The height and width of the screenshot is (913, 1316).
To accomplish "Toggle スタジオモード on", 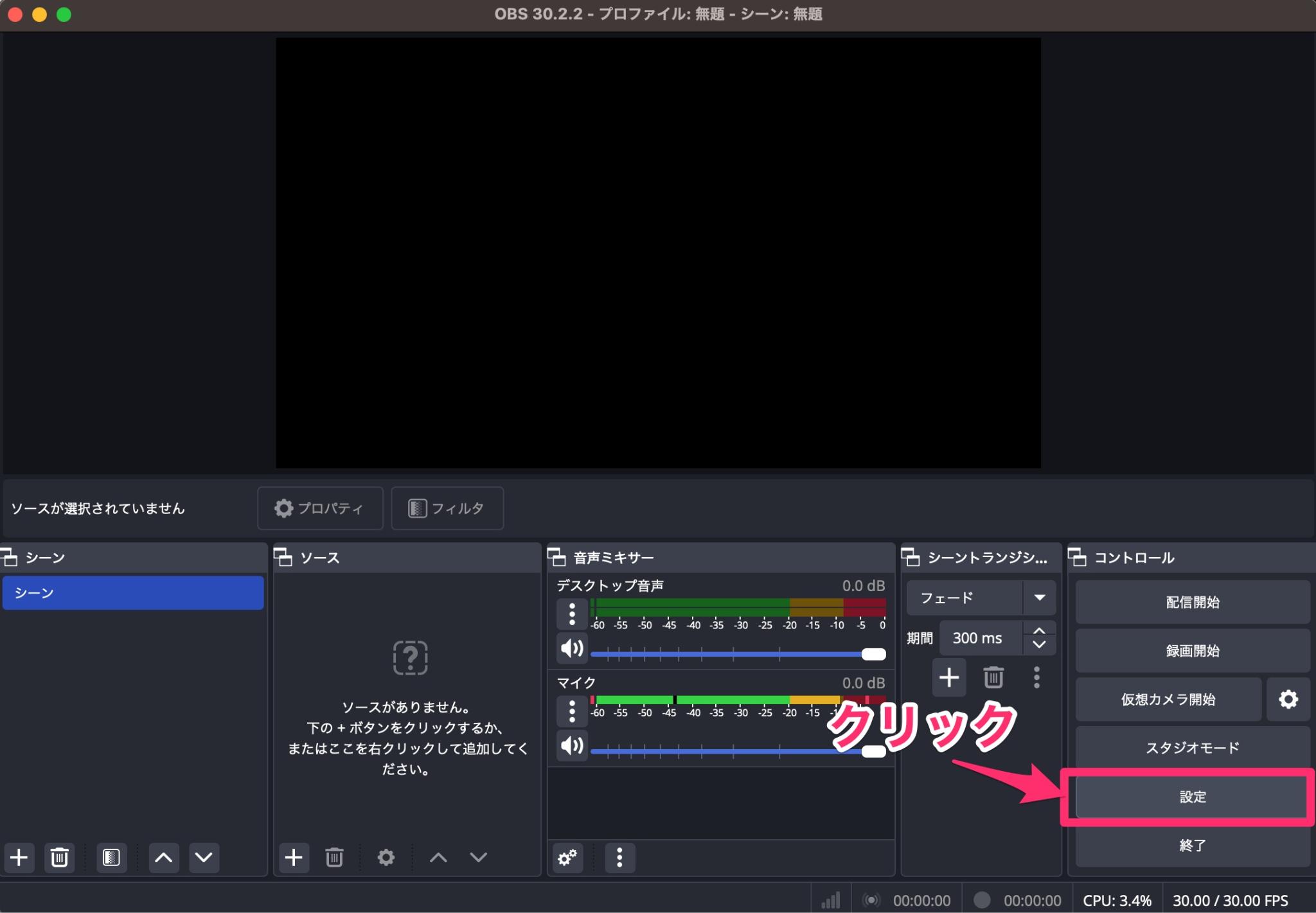I will [1193, 747].
